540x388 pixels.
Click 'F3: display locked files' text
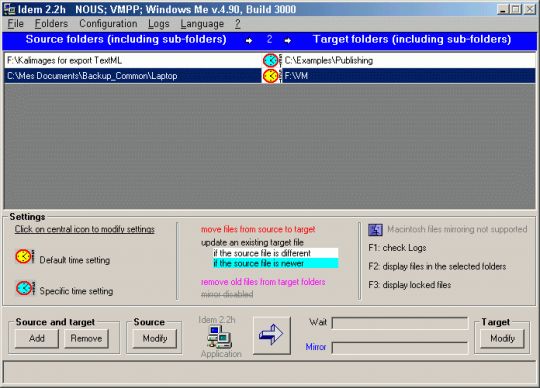click(x=409, y=285)
